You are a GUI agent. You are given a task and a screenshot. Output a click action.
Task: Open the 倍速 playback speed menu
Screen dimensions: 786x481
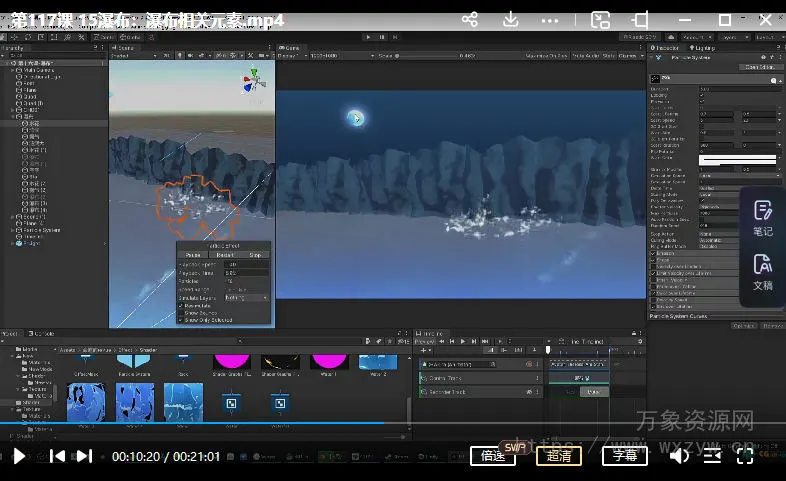click(493, 456)
